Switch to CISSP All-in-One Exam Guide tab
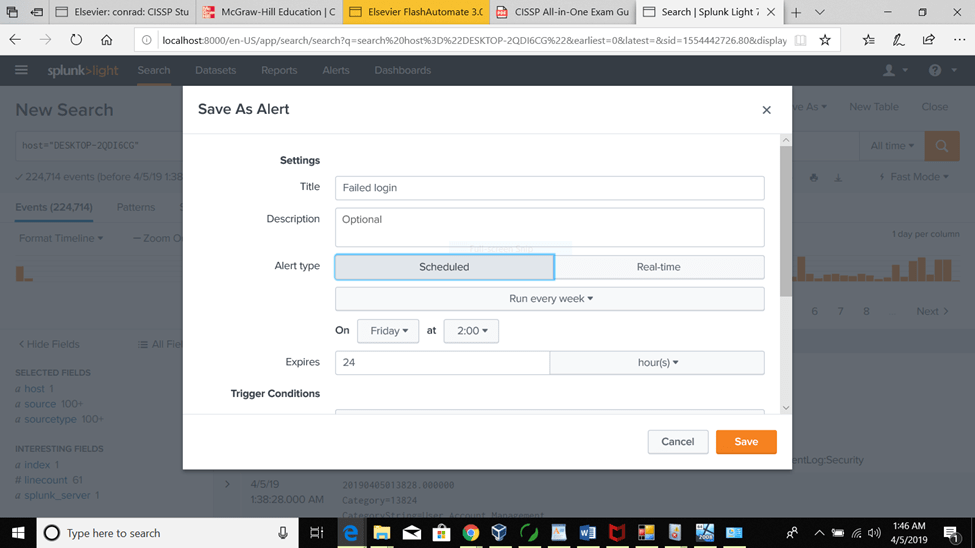The image size is (975, 548). 563,12
